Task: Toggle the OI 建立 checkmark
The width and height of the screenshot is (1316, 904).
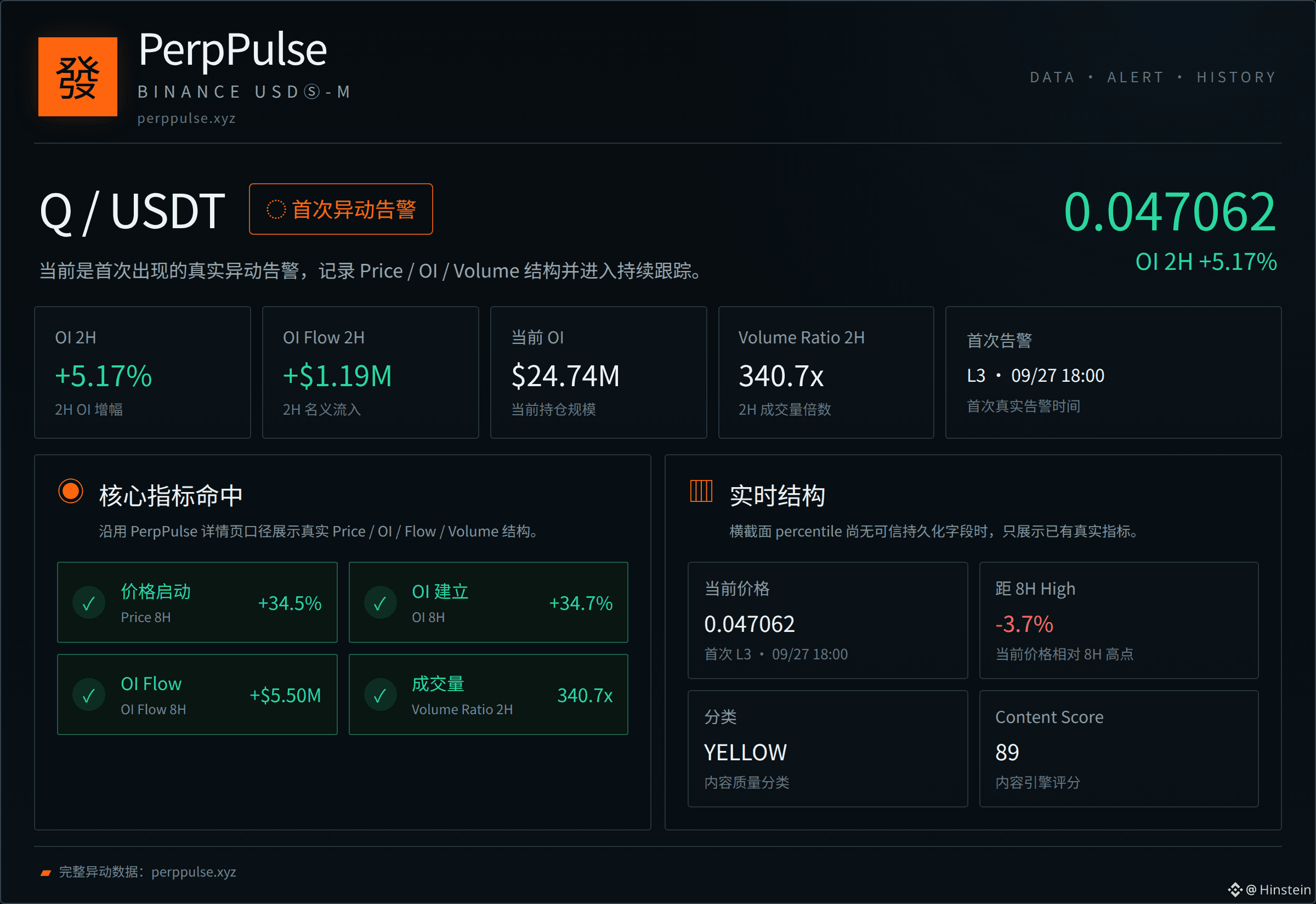Action: click(x=380, y=603)
